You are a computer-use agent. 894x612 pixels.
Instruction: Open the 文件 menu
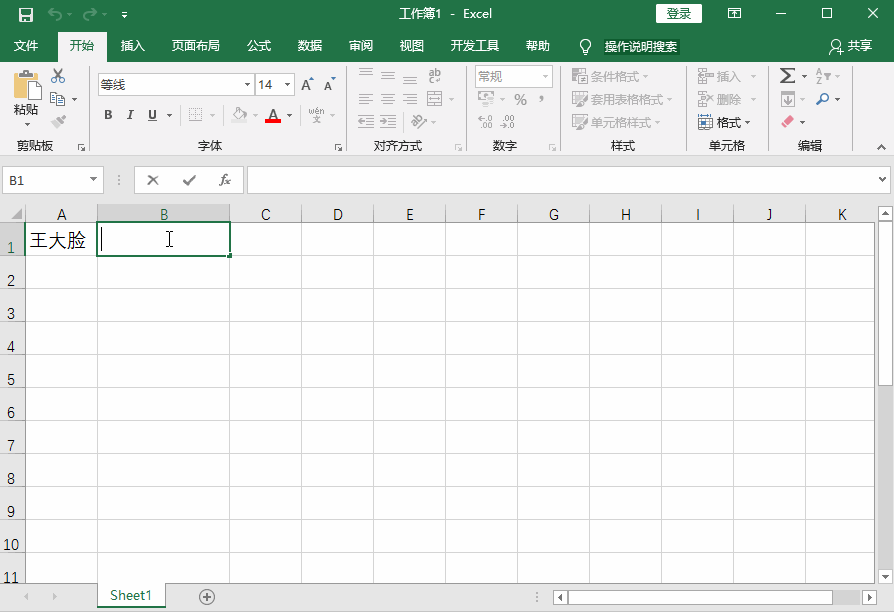(x=27, y=46)
